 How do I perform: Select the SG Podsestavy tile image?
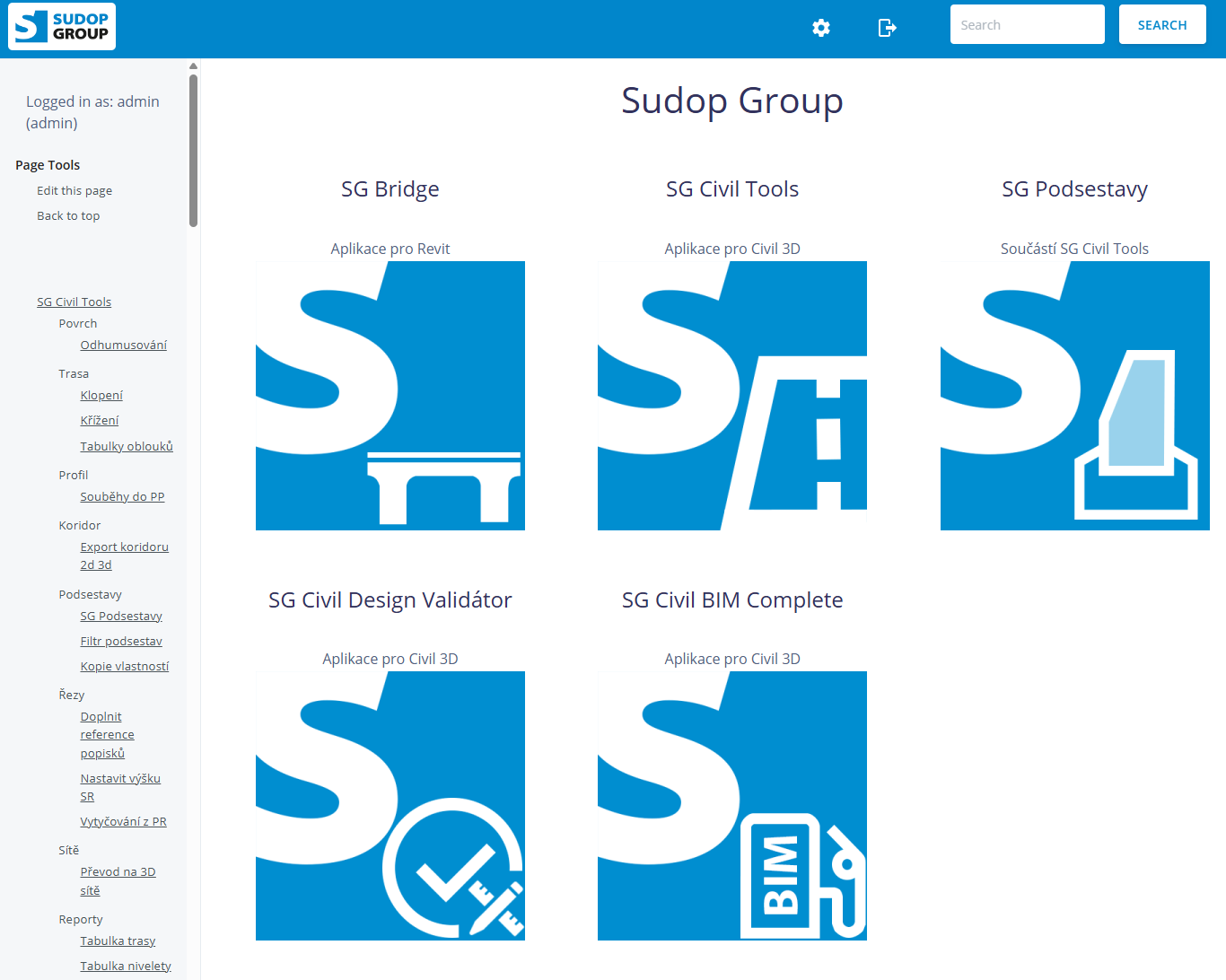coord(1073,396)
